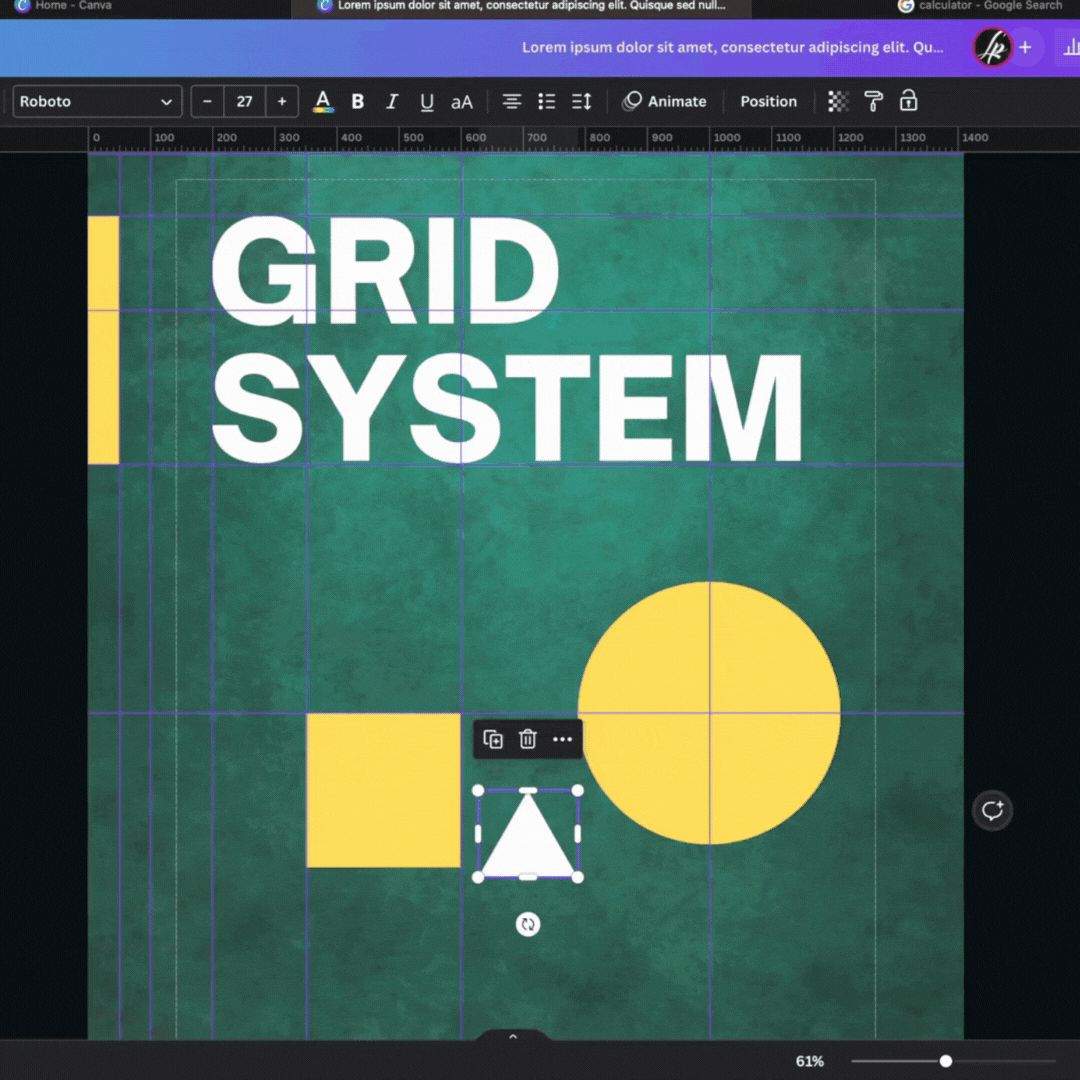The height and width of the screenshot is (1080, 1080).
Task: Open more options for selected triangle
Action: tap(563, 739)
